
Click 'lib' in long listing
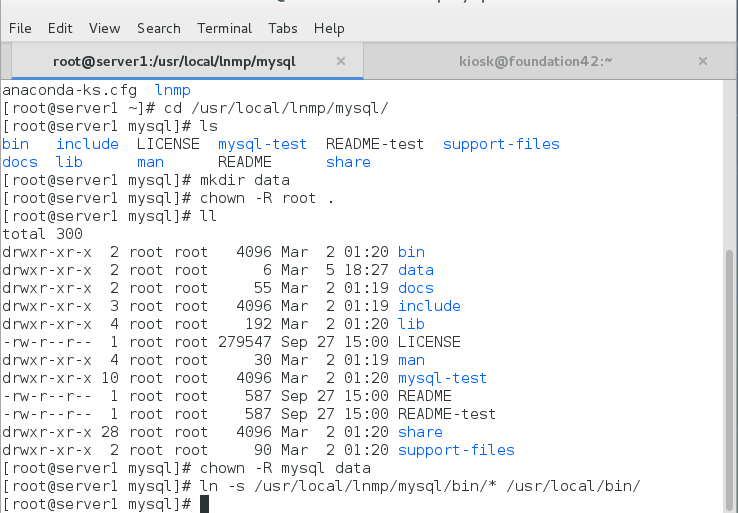tap(411, 324)
